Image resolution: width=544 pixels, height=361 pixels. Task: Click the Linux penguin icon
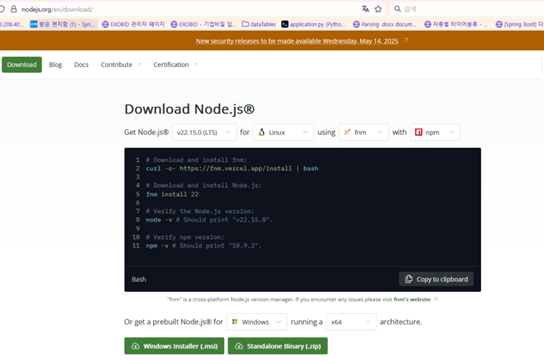(x=262, y=132)
